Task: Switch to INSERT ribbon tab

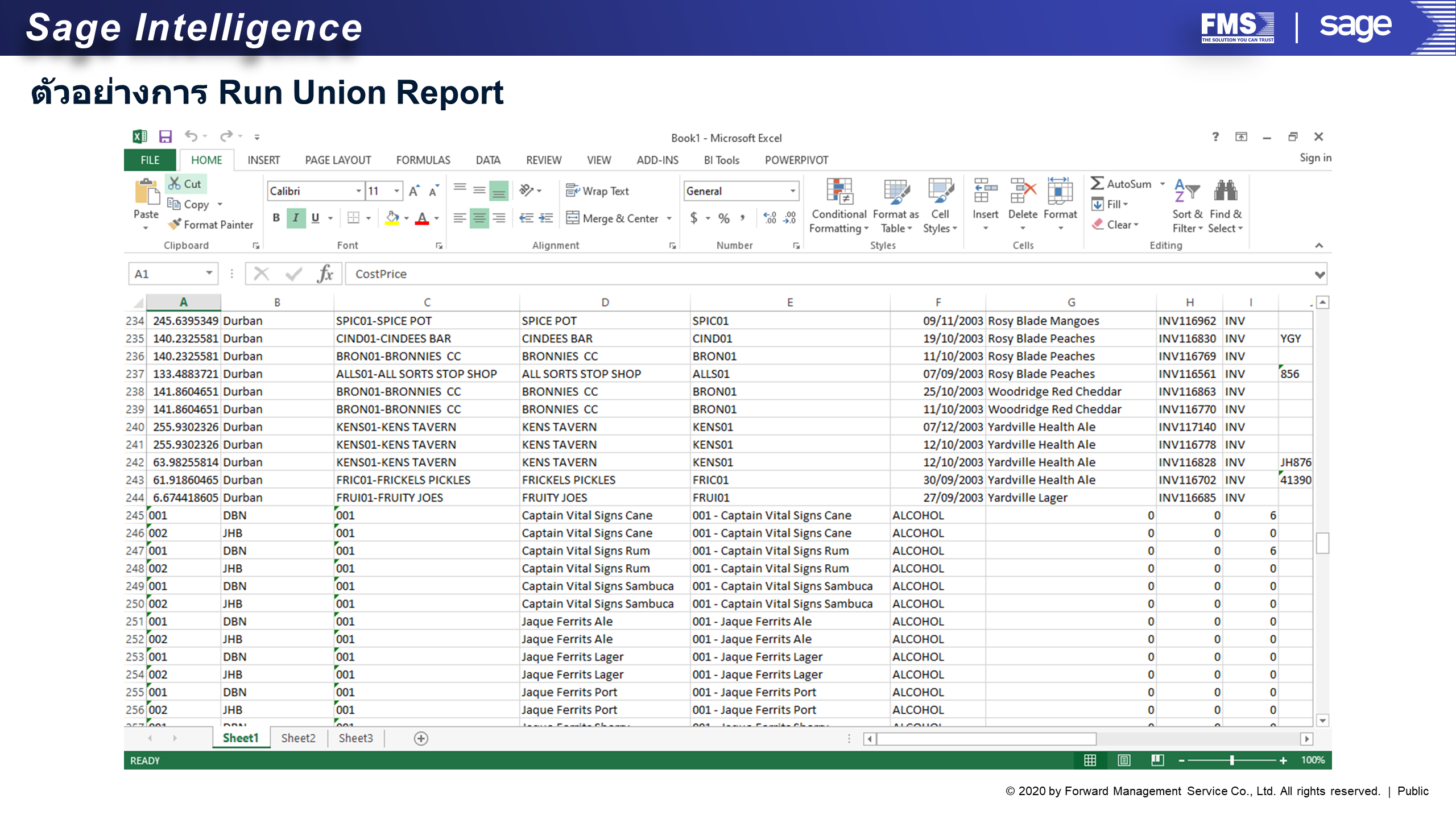Action: coord(264,160)
